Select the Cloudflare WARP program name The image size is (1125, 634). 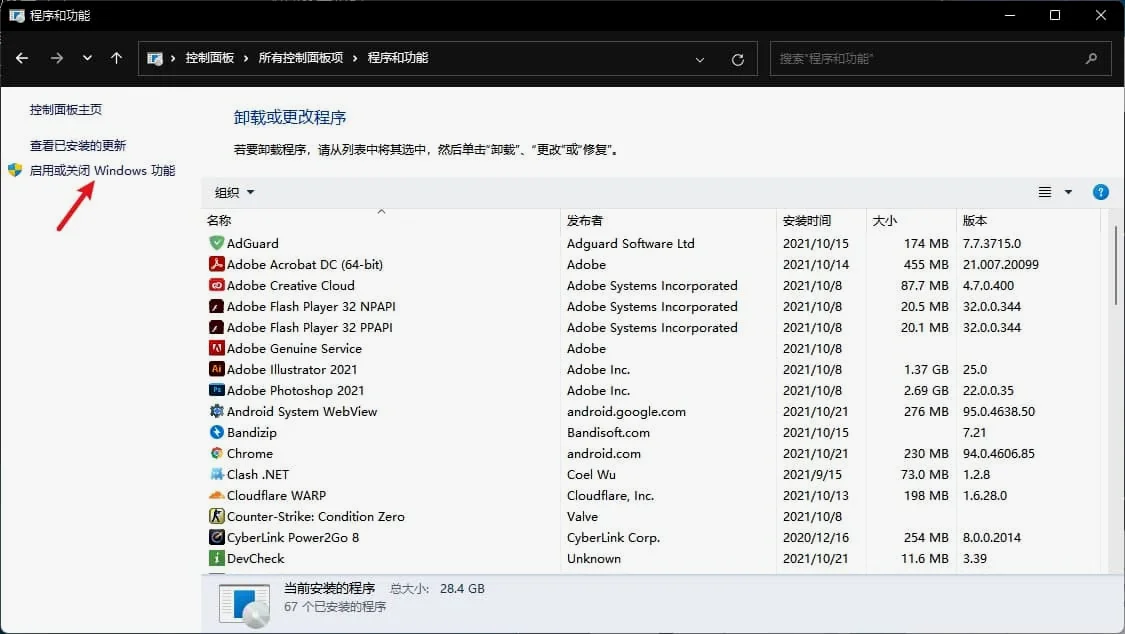click(276, 496)
